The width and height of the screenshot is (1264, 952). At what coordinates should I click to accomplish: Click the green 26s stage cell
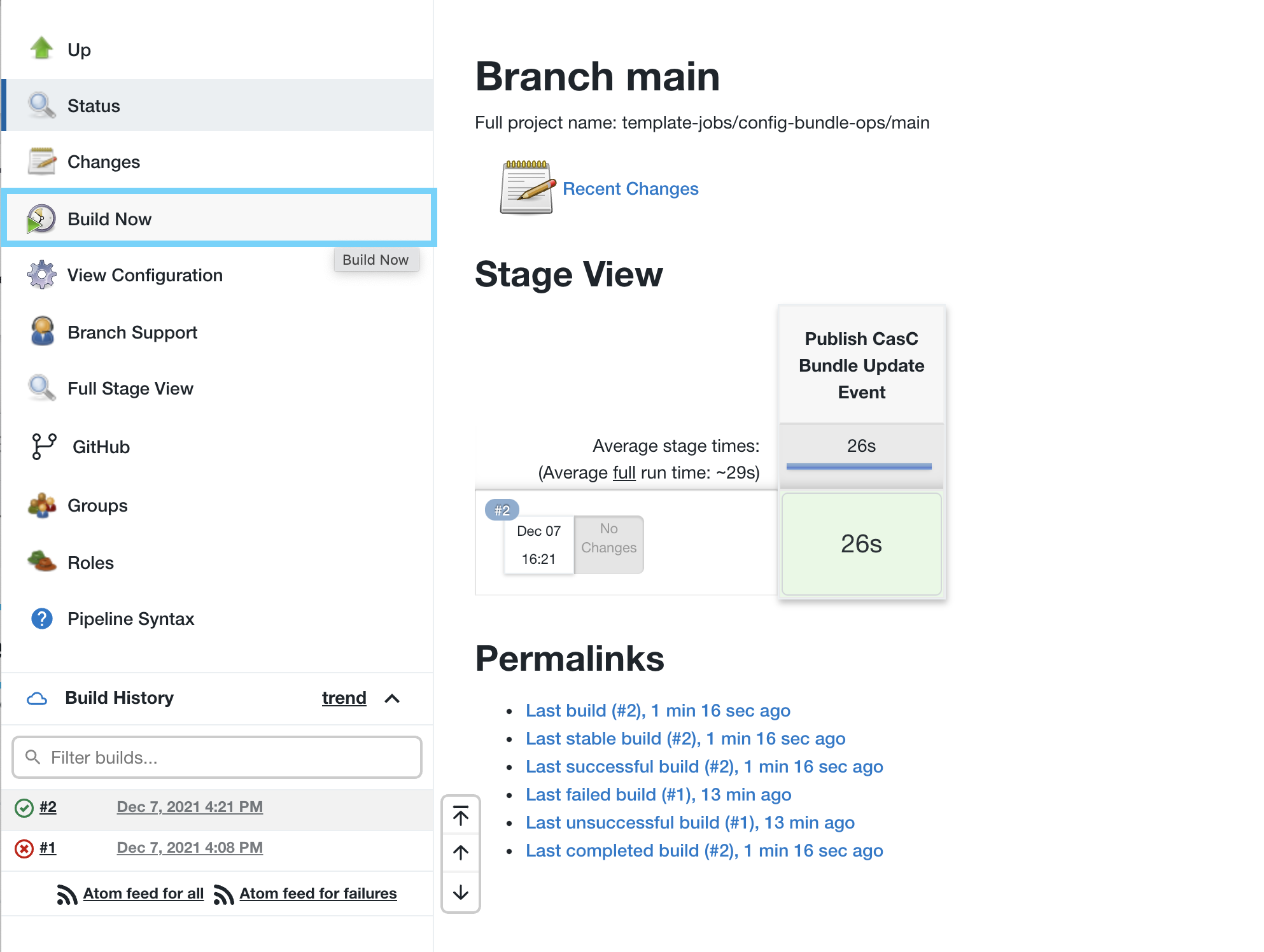860,544
